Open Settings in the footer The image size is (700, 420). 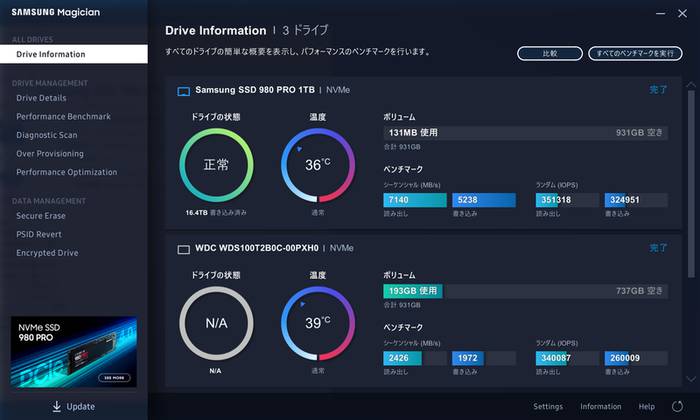548,406
